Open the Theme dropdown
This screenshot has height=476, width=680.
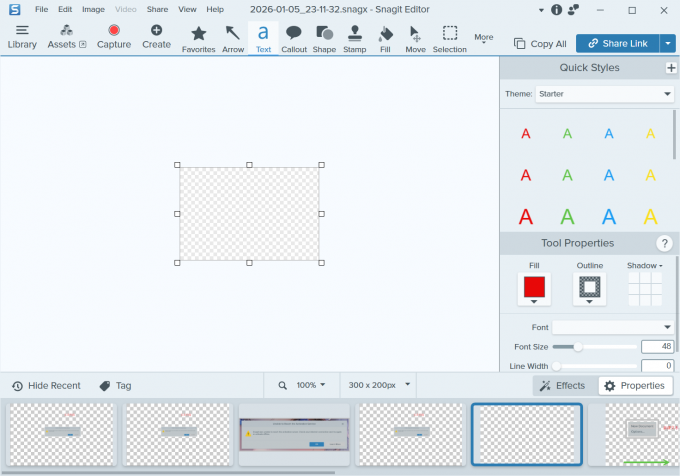point(603,94)
